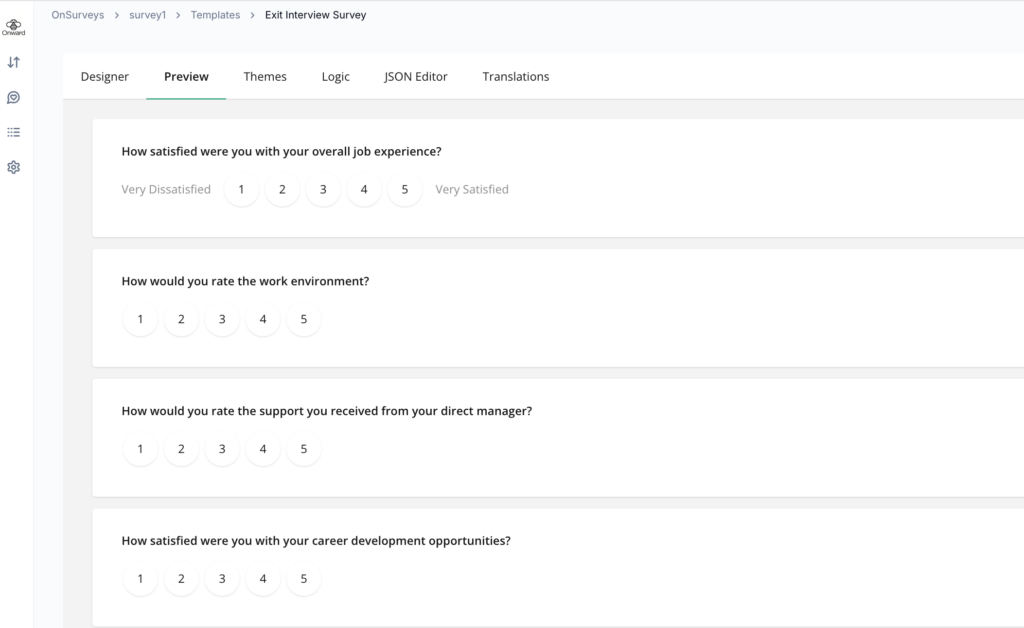Open the list view icon in sidebar

[14, 132]
